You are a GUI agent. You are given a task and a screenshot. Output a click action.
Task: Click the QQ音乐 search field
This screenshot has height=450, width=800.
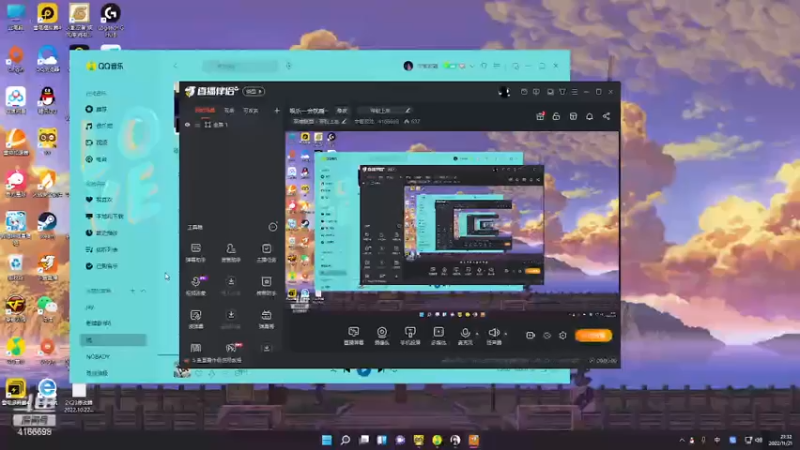point(240,66)
